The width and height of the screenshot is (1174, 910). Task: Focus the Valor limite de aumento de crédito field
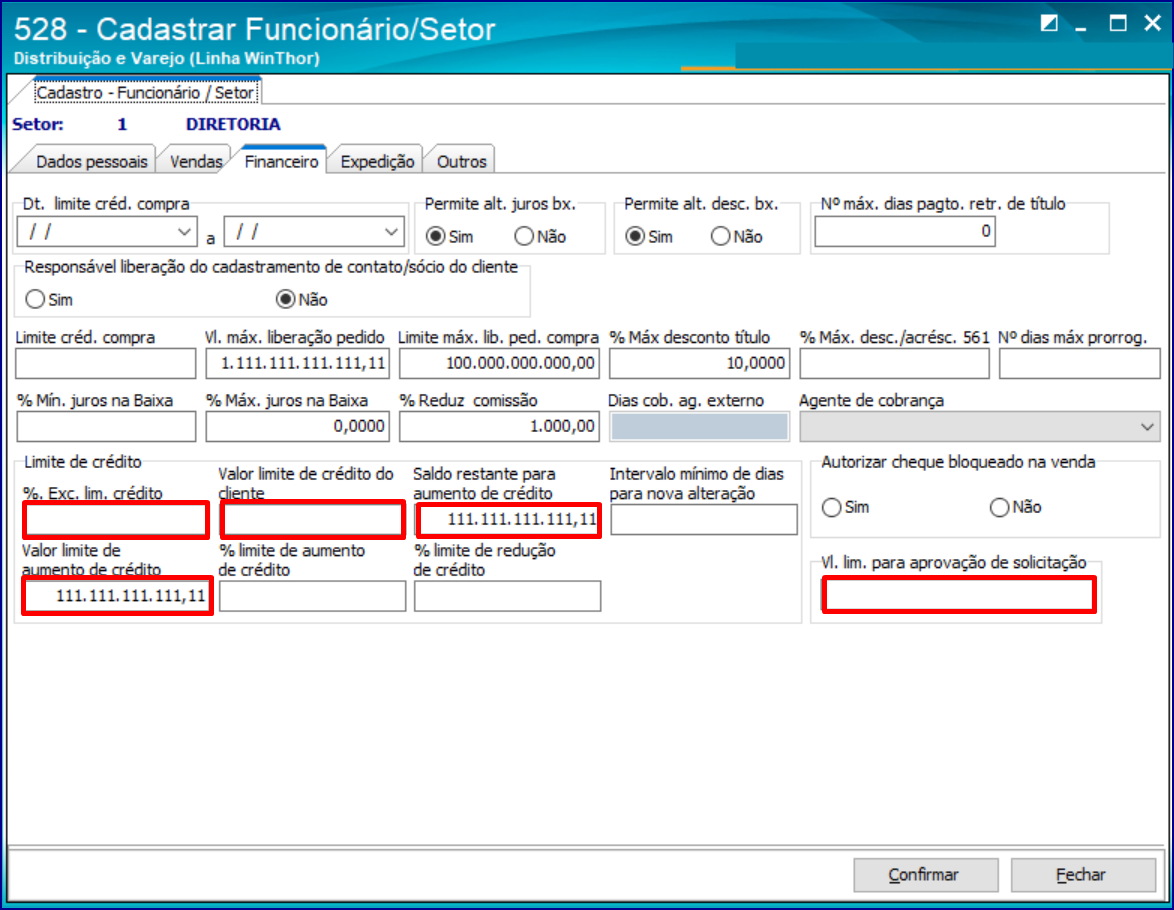118,596
